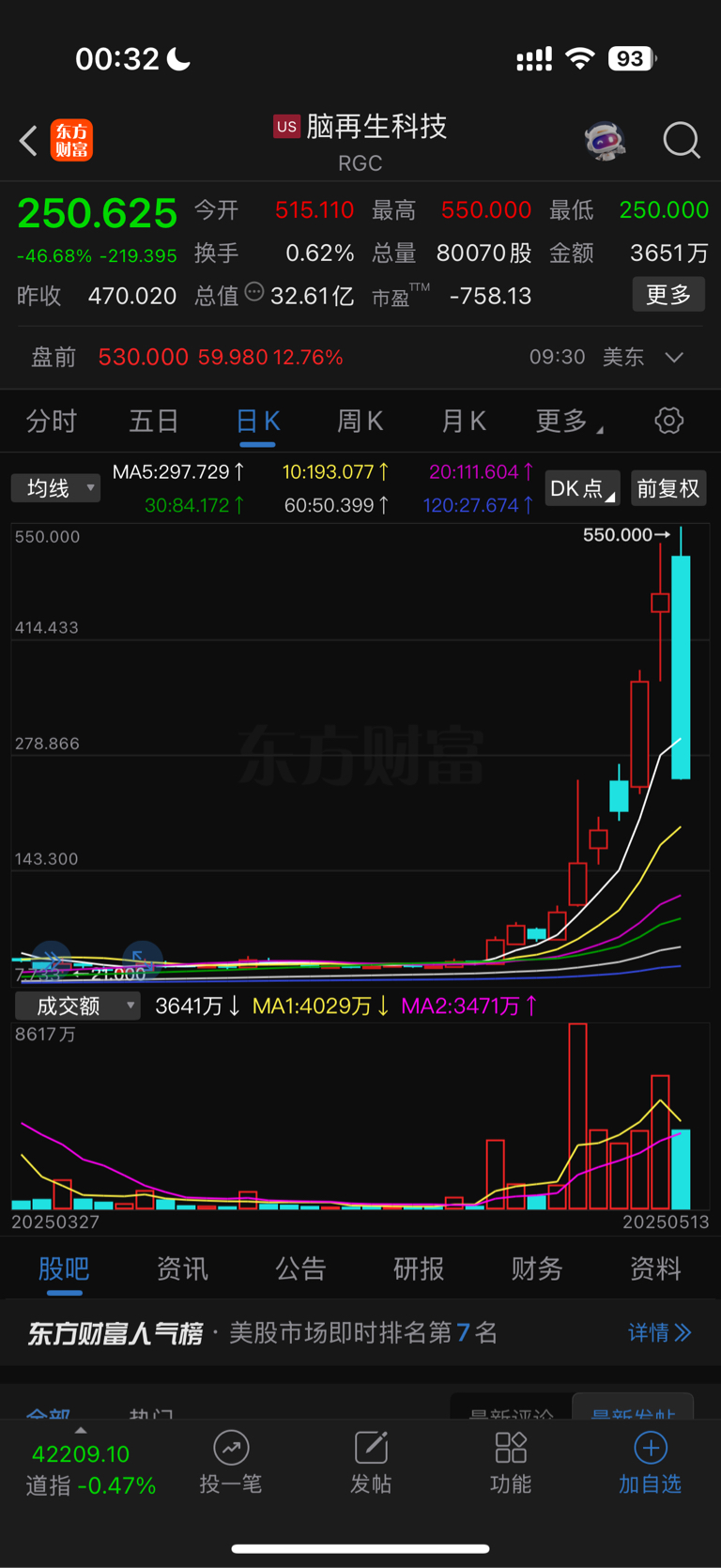
Task: Tap the large cyan last candlestick
Action: [682, 667]
